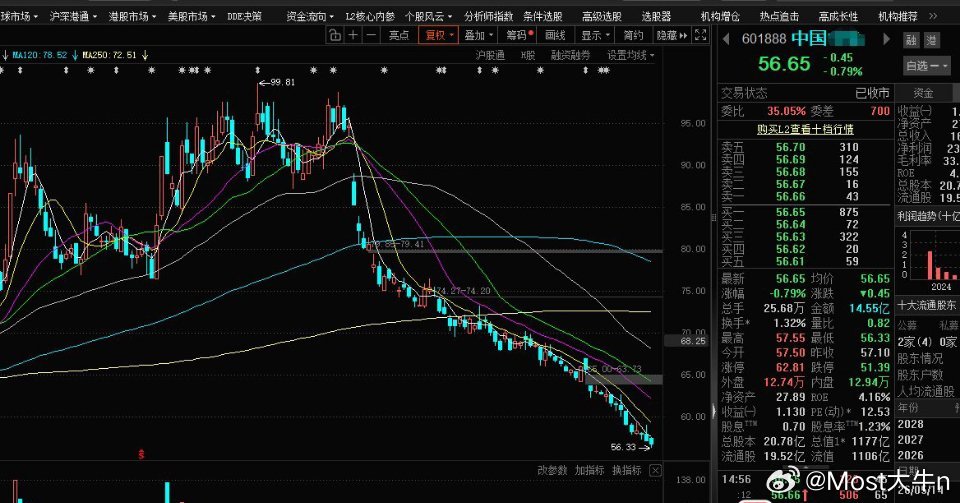
Task: Toggle 高点 high point display
Action: tap(399, 35)
